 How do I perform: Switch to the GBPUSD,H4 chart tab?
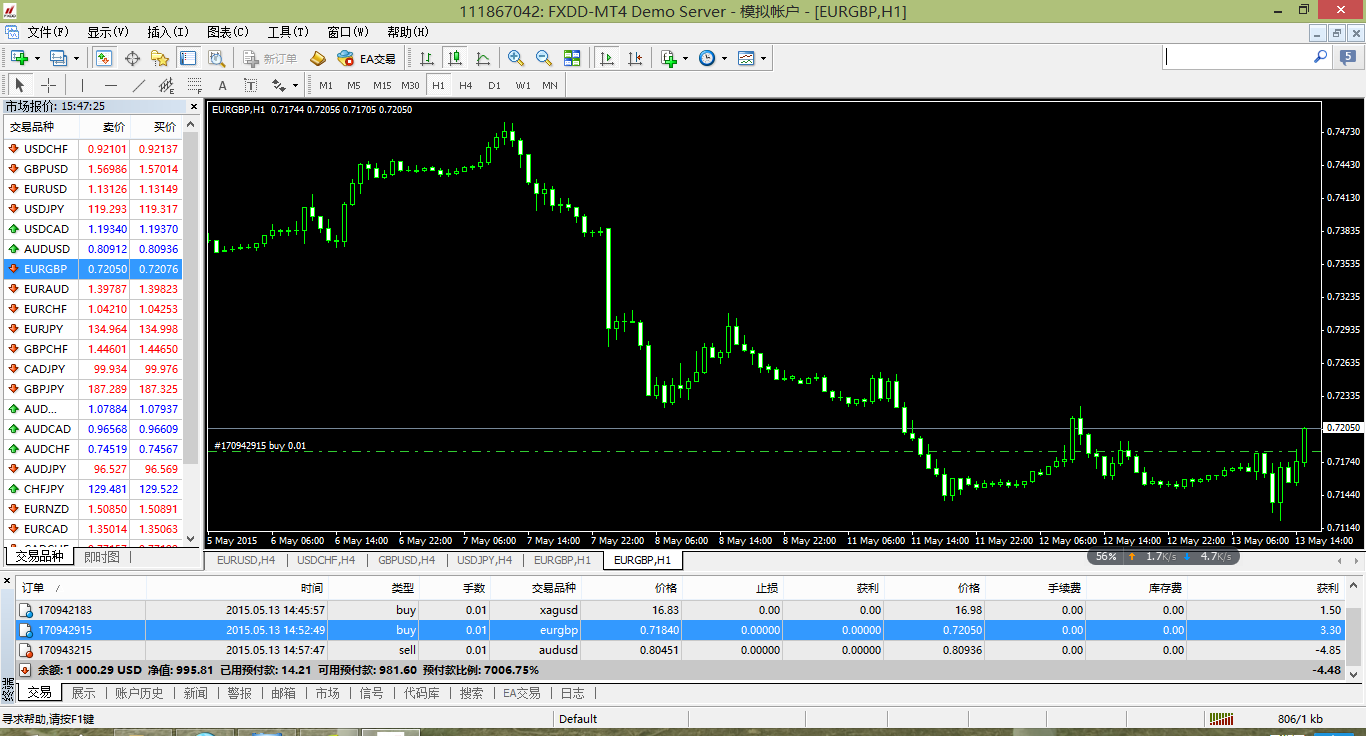click(x=406, y=560)
